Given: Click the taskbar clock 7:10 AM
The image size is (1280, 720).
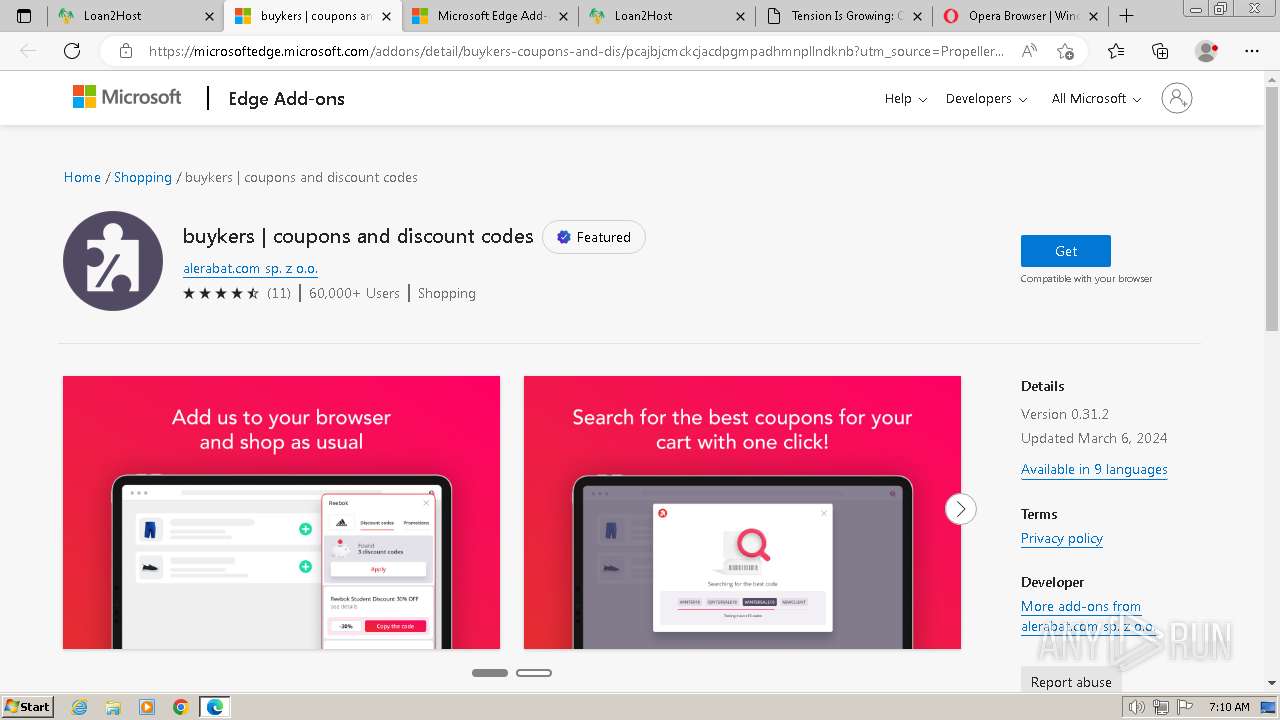Looking at the screenshot, I should (x=1228, y=707).
